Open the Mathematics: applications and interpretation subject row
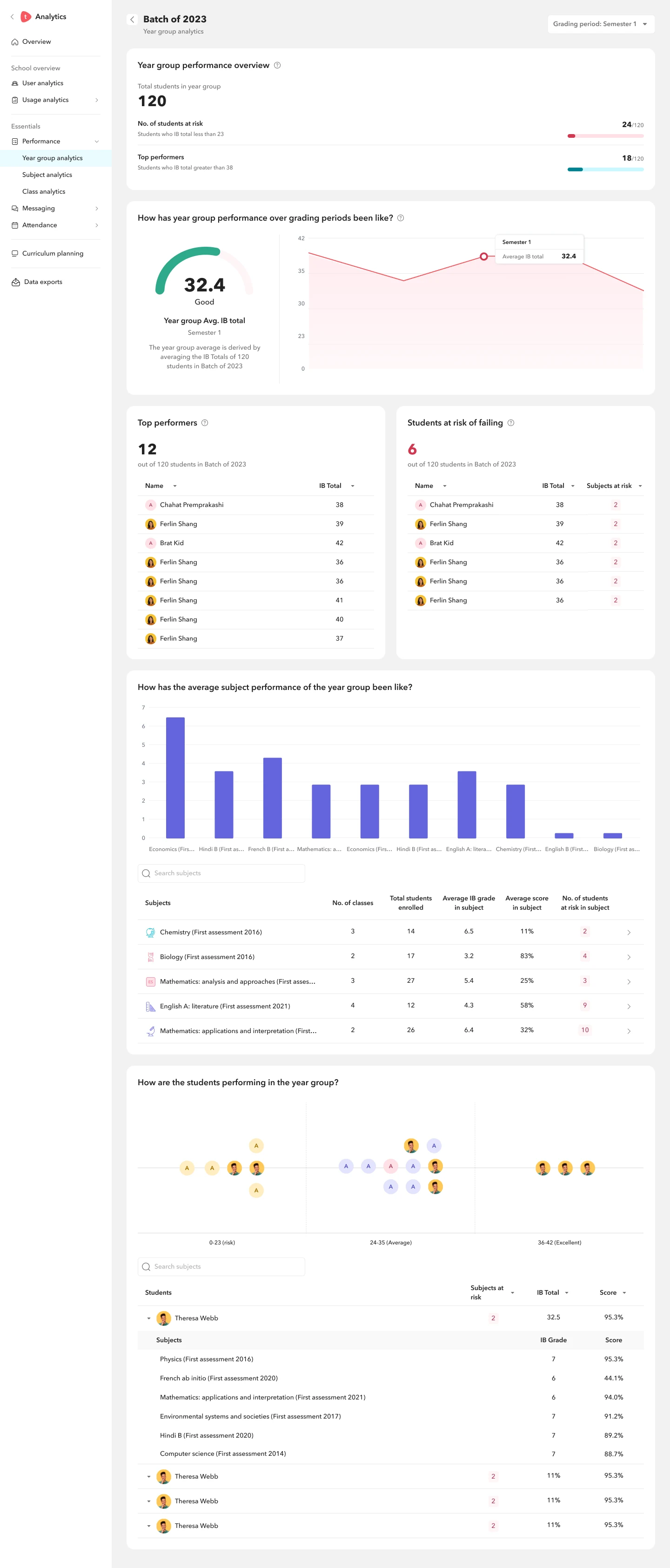 (390, 1031)
